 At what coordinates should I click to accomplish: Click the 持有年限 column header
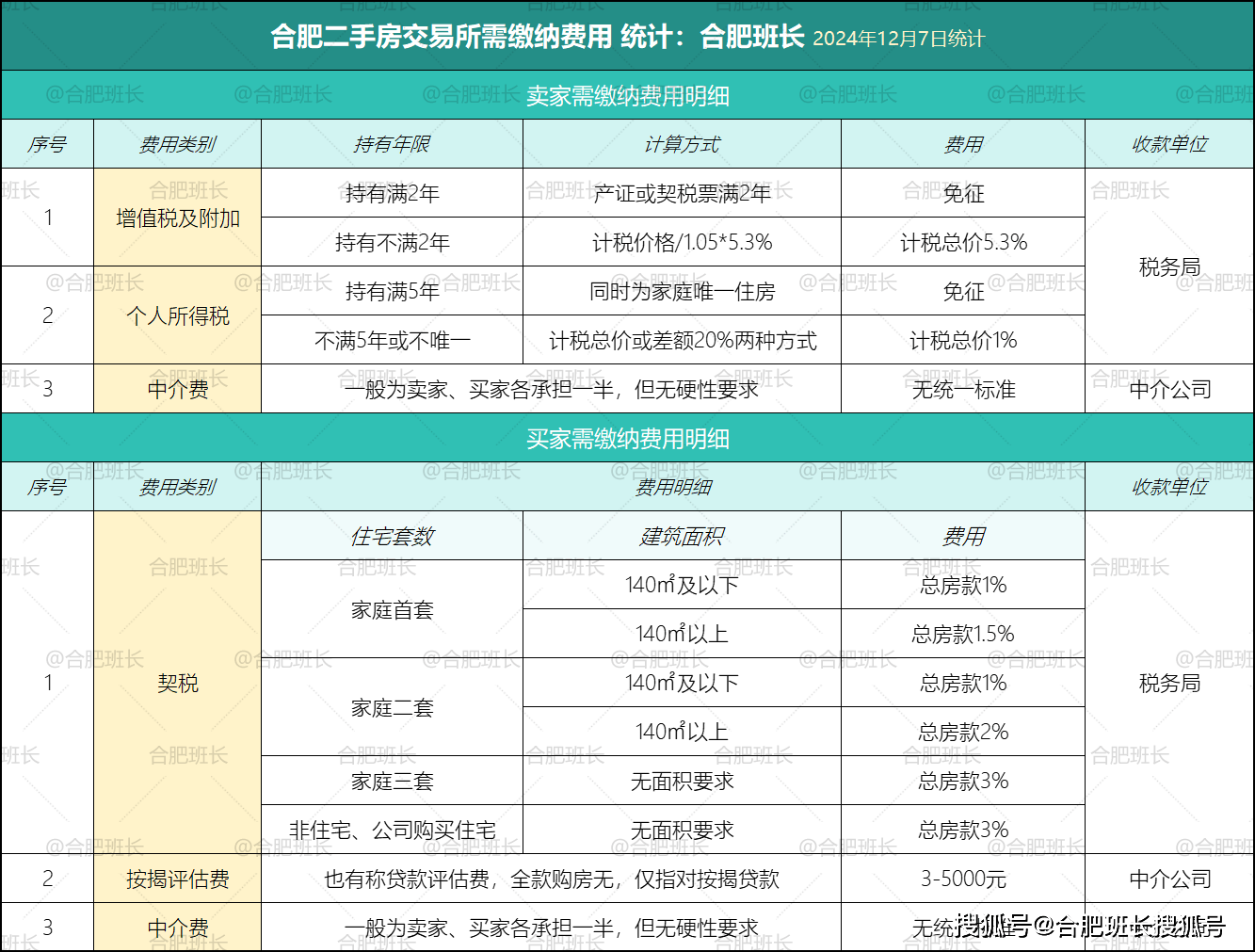[392, 144]
